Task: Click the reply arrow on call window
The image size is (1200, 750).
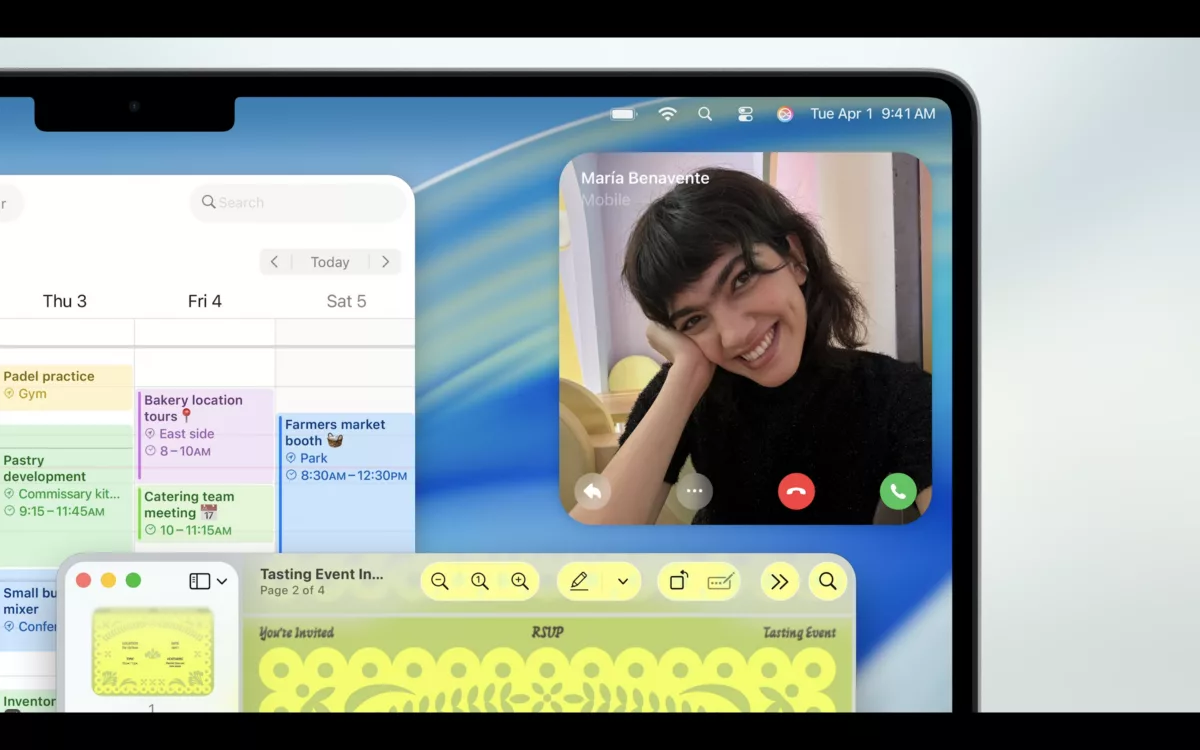Action: (592, 491)
